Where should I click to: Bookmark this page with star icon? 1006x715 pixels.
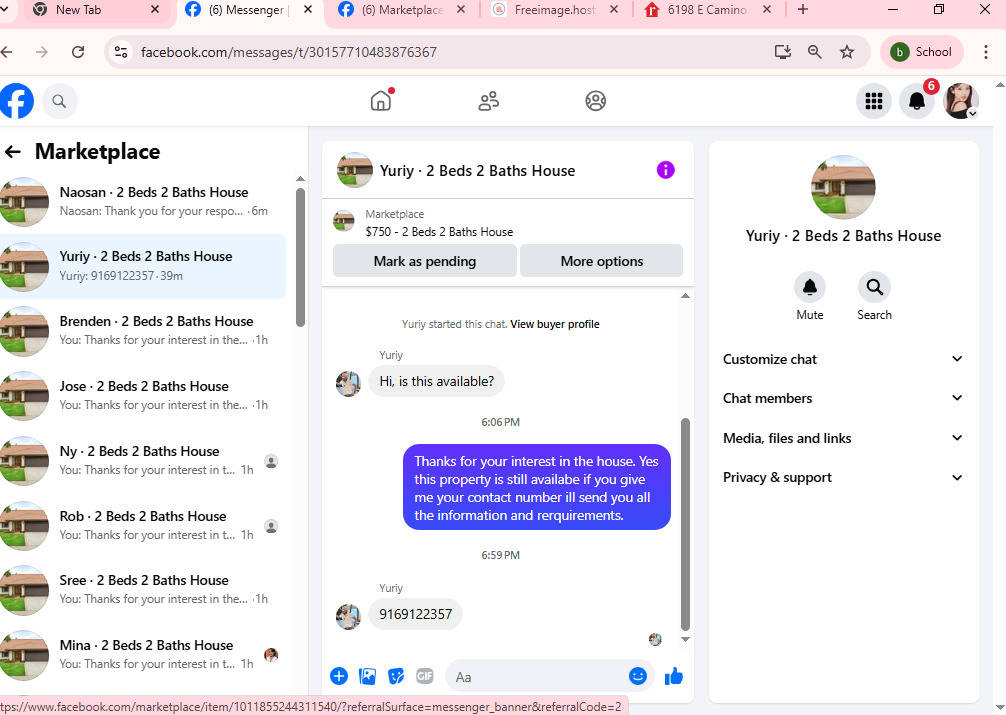click(847, 52)
